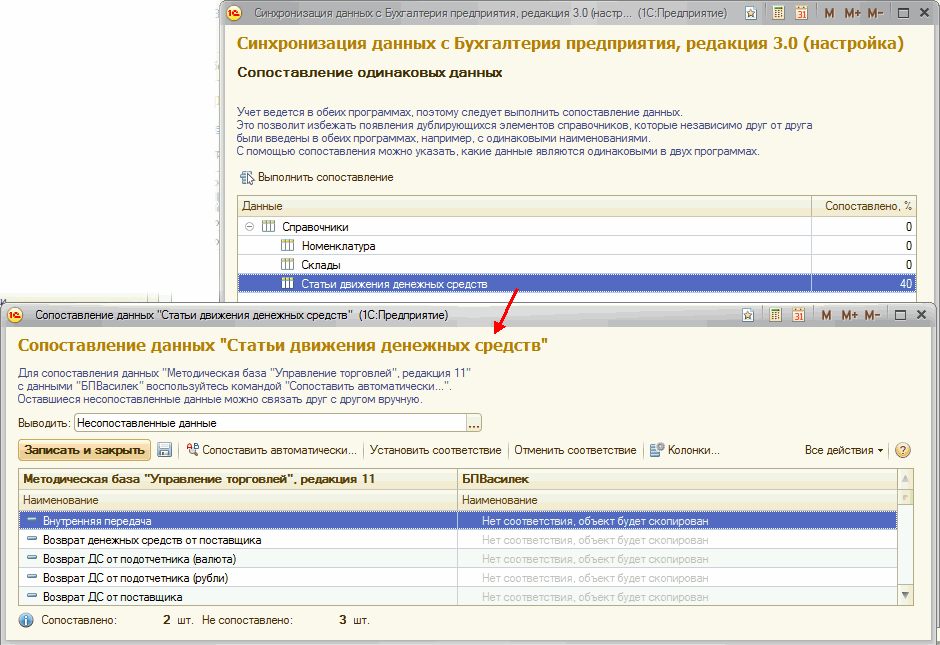Click the favorites star icon in the data mapping window
The image size is (940, 645).
pos(748,315)
